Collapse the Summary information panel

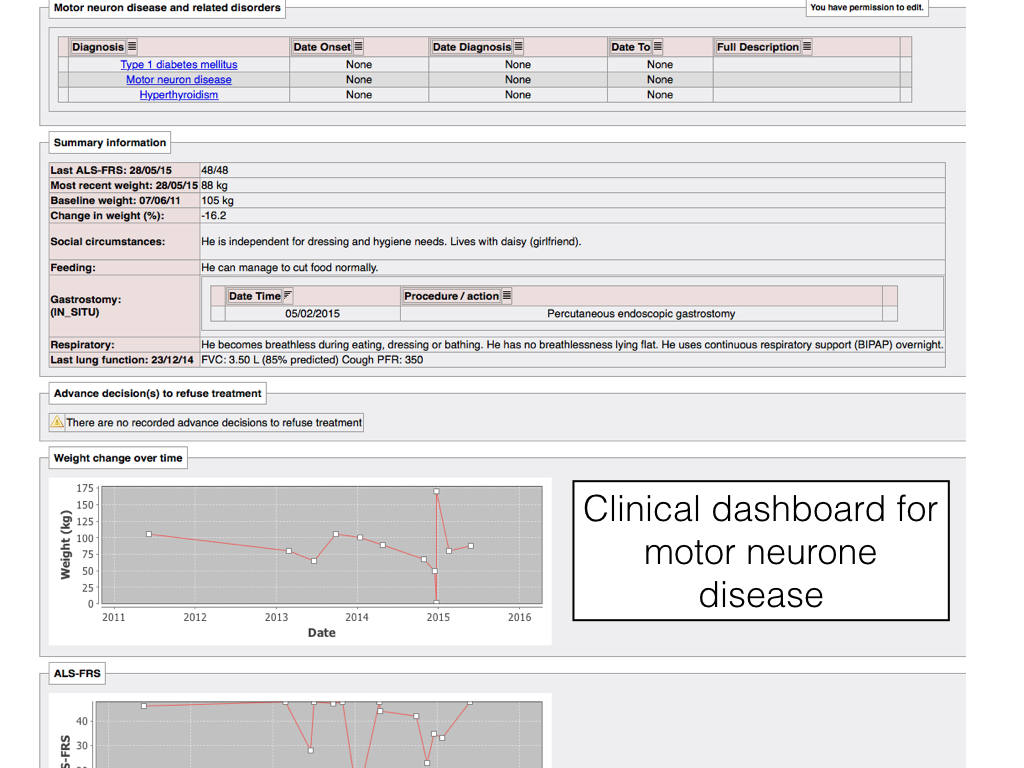(x=110, y=142)
